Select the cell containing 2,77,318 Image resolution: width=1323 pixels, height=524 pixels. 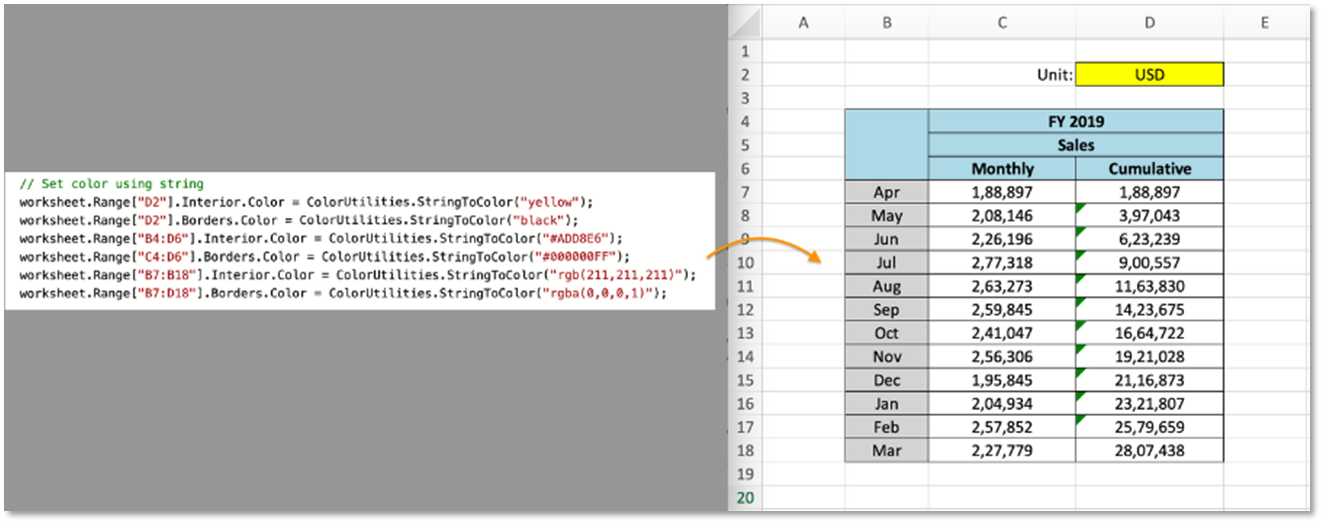point(1002,263)
